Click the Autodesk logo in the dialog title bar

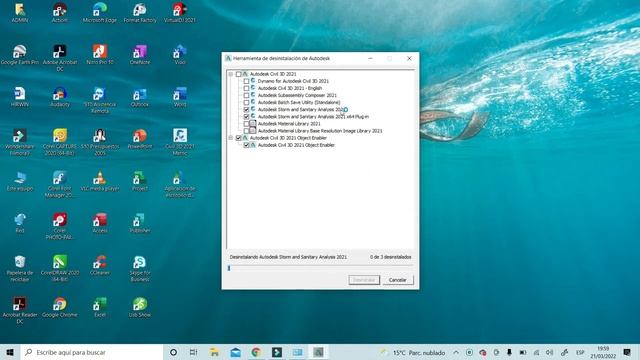tap(228, 58)
